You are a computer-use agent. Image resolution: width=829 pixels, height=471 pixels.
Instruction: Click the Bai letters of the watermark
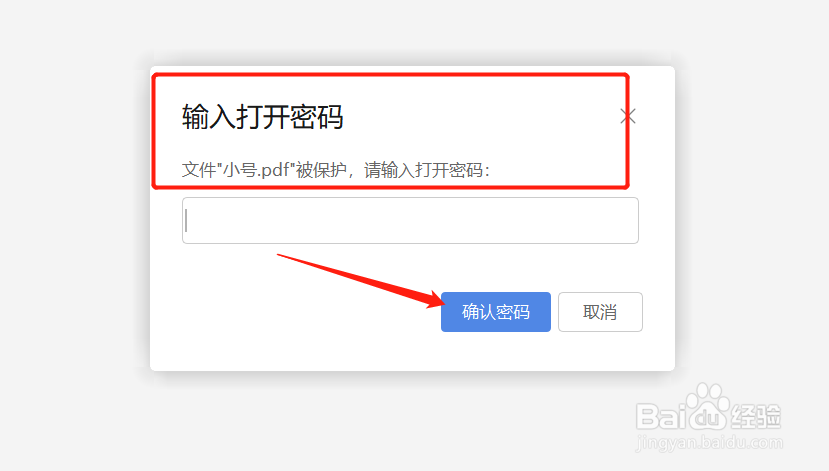click(x=659, y=416)
